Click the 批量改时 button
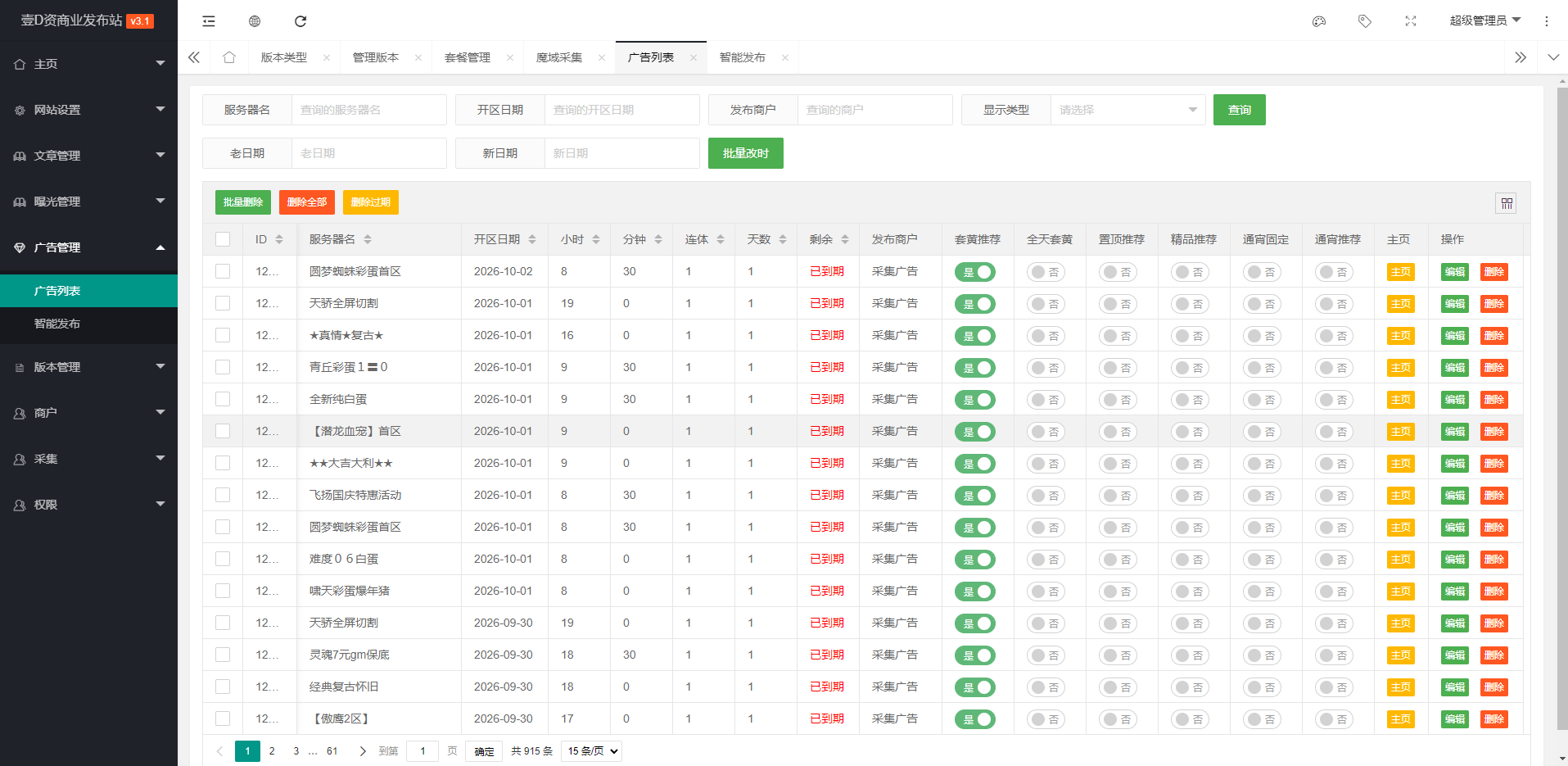The height and width of the screenshot is (766, 1568). [745, 153]
